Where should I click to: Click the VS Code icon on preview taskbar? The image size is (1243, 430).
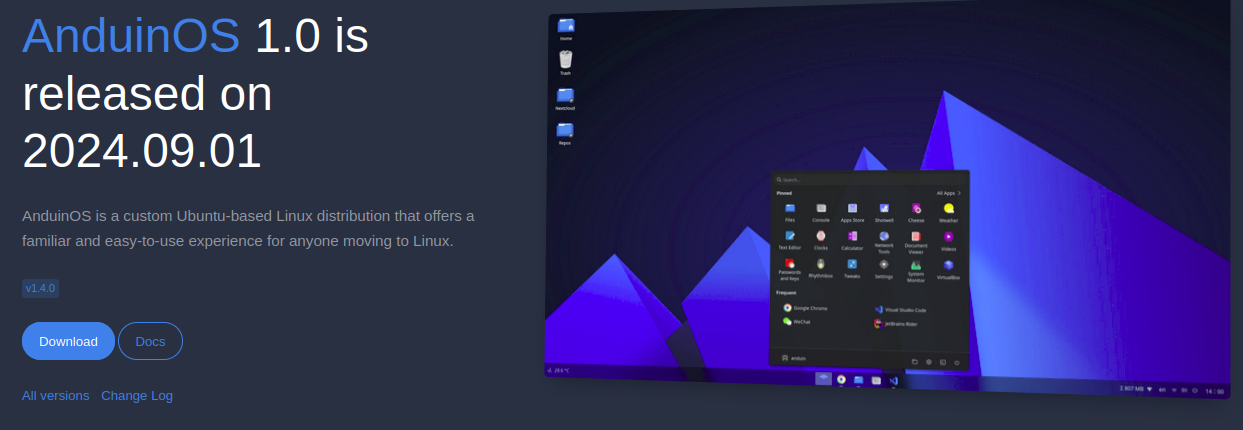[x=893, y=381]
